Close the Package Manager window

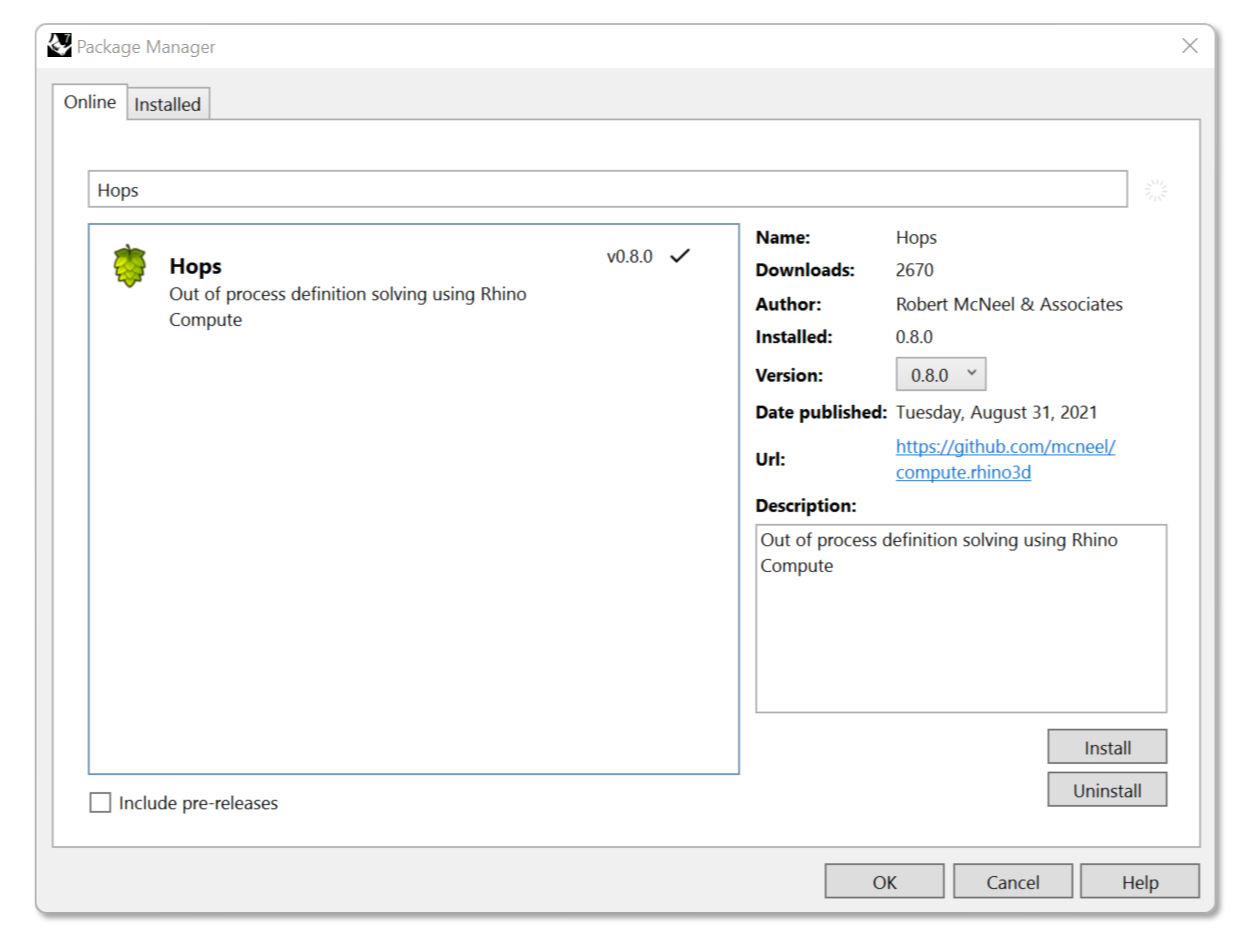tap(1189, 46)
